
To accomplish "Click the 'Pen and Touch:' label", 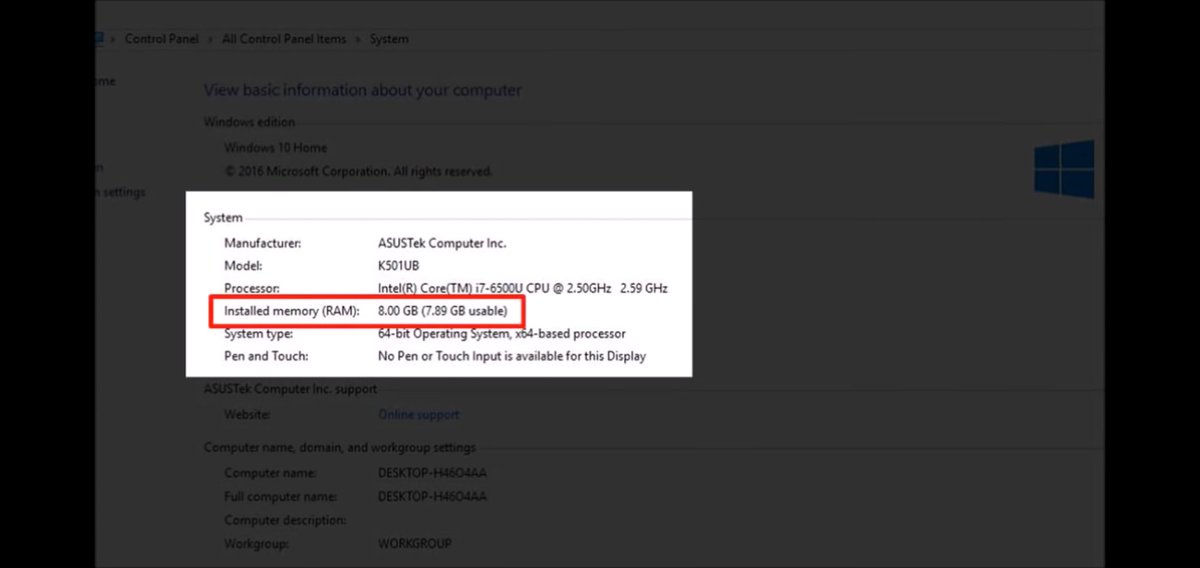I will point(266,356).
